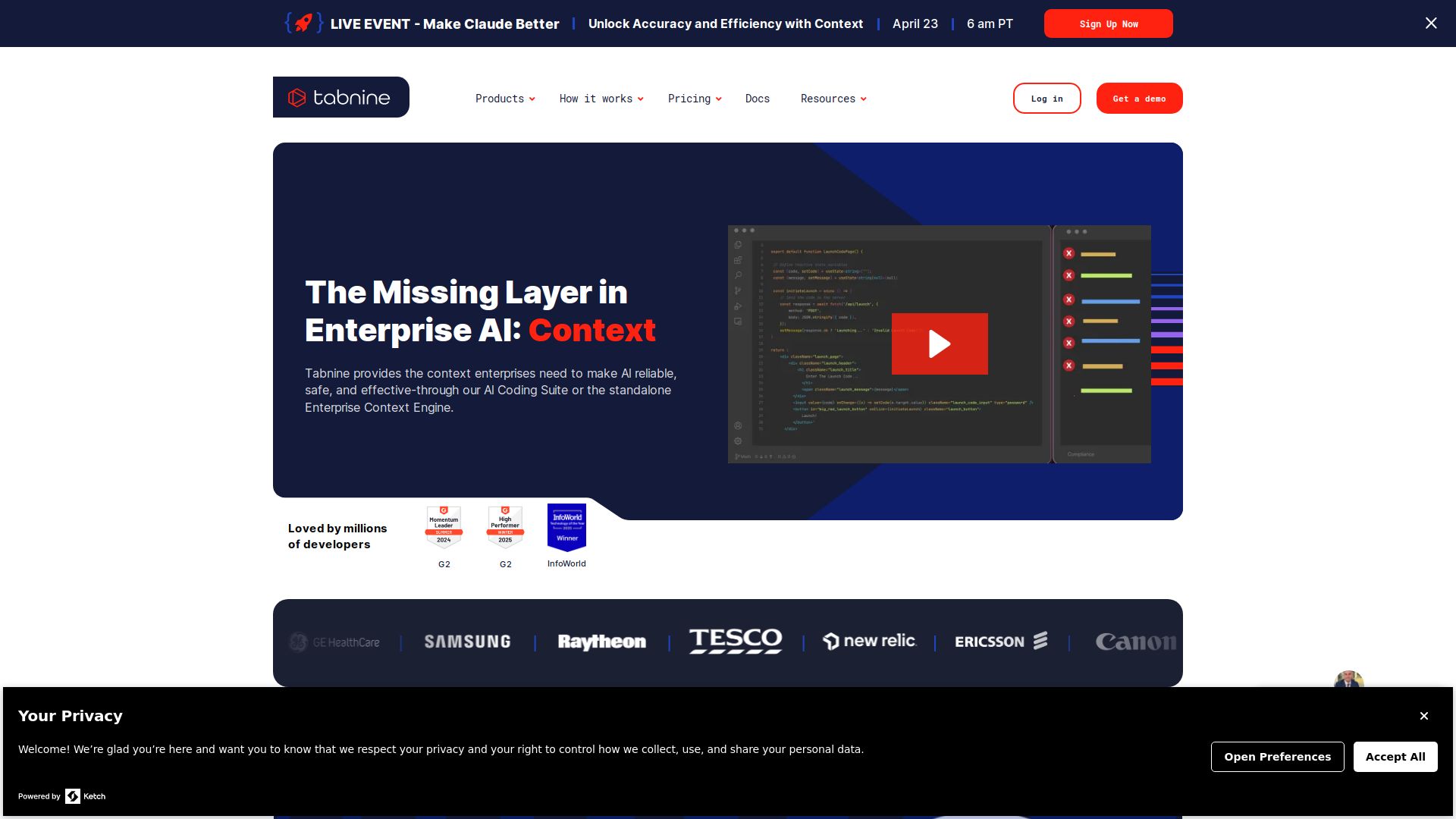Screen dimensions: 1456x819
Task: Click the Log in button
Action: (x=1046, y=99)
